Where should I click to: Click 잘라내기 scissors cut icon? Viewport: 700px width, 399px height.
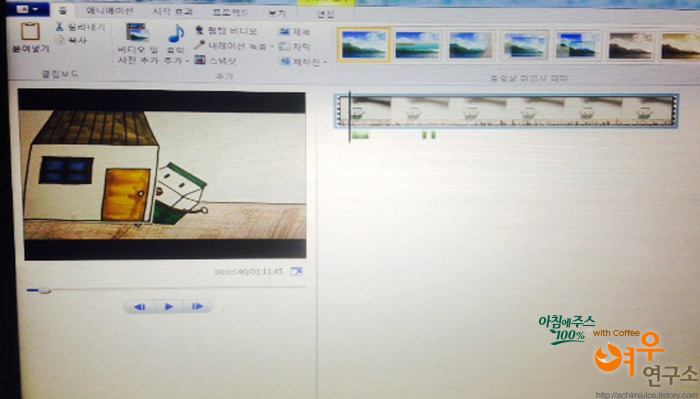(x=60, y=27)
